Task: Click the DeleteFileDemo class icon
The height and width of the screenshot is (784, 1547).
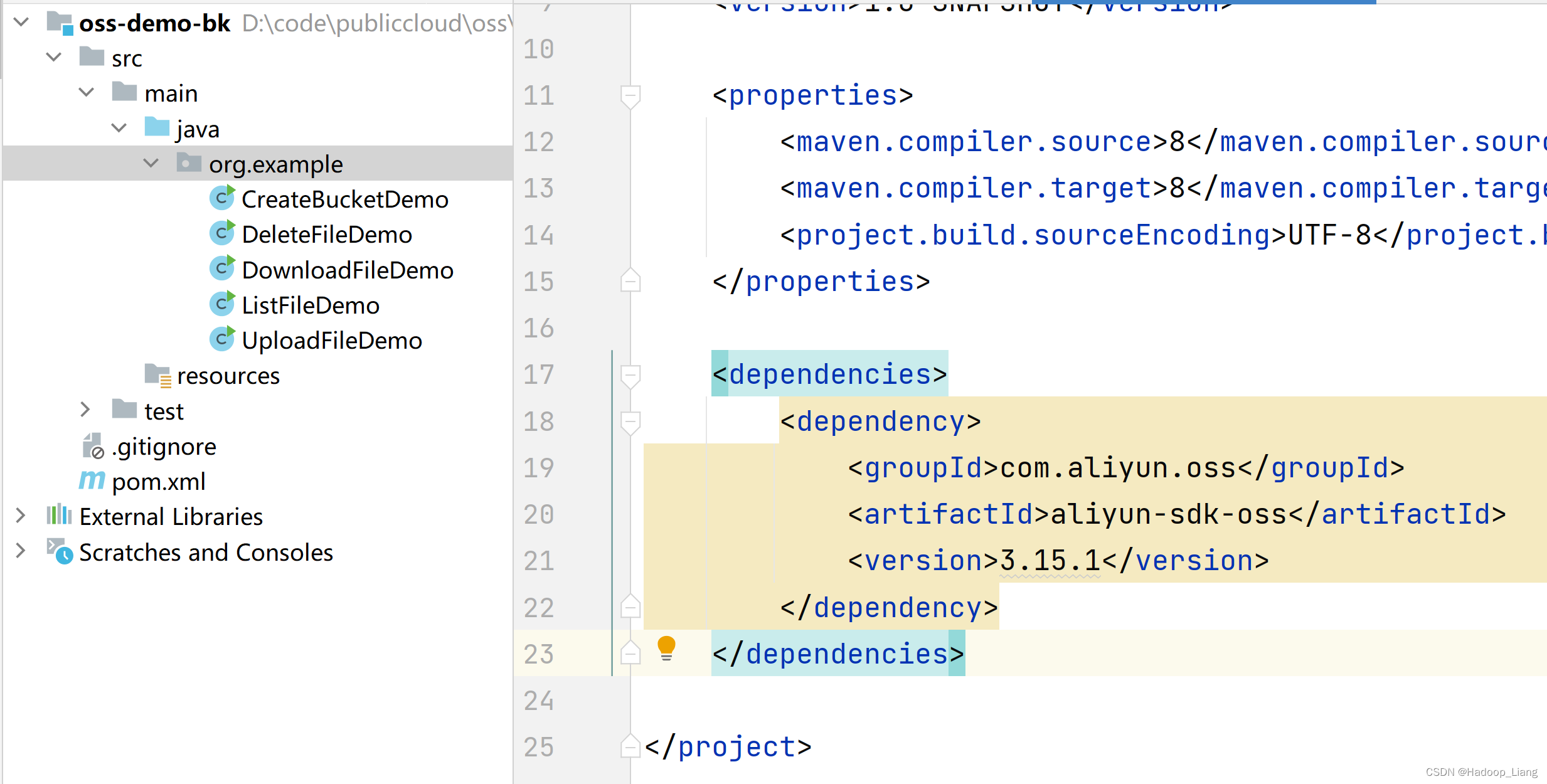Action: point(222,233)
